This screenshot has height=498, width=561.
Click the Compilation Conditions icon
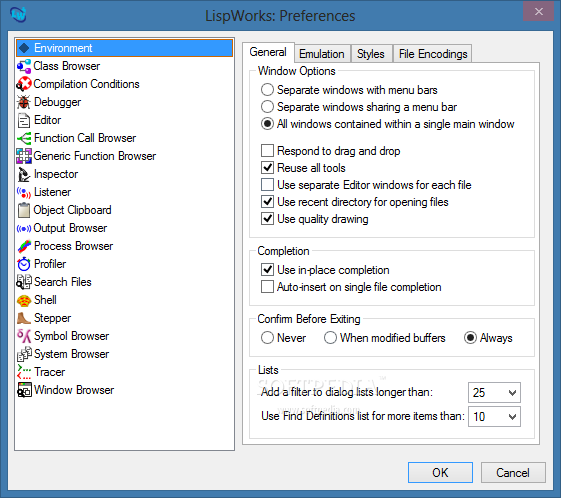24,84
